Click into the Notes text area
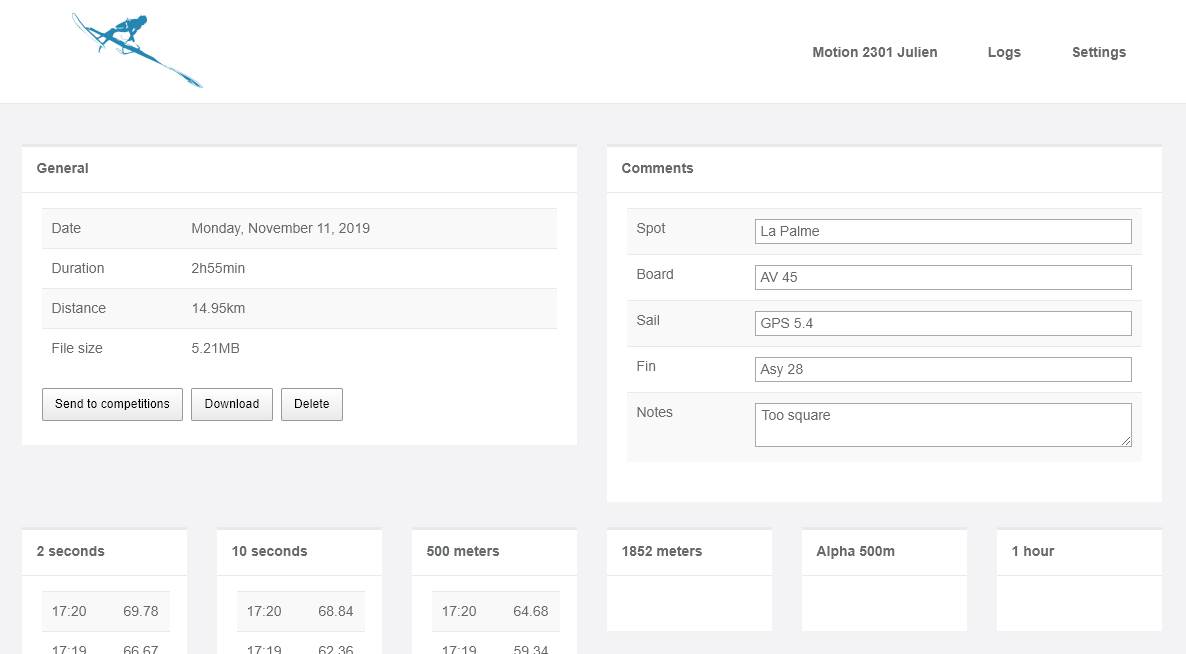This screenshot has height=654, width=1186. [940, 424]
